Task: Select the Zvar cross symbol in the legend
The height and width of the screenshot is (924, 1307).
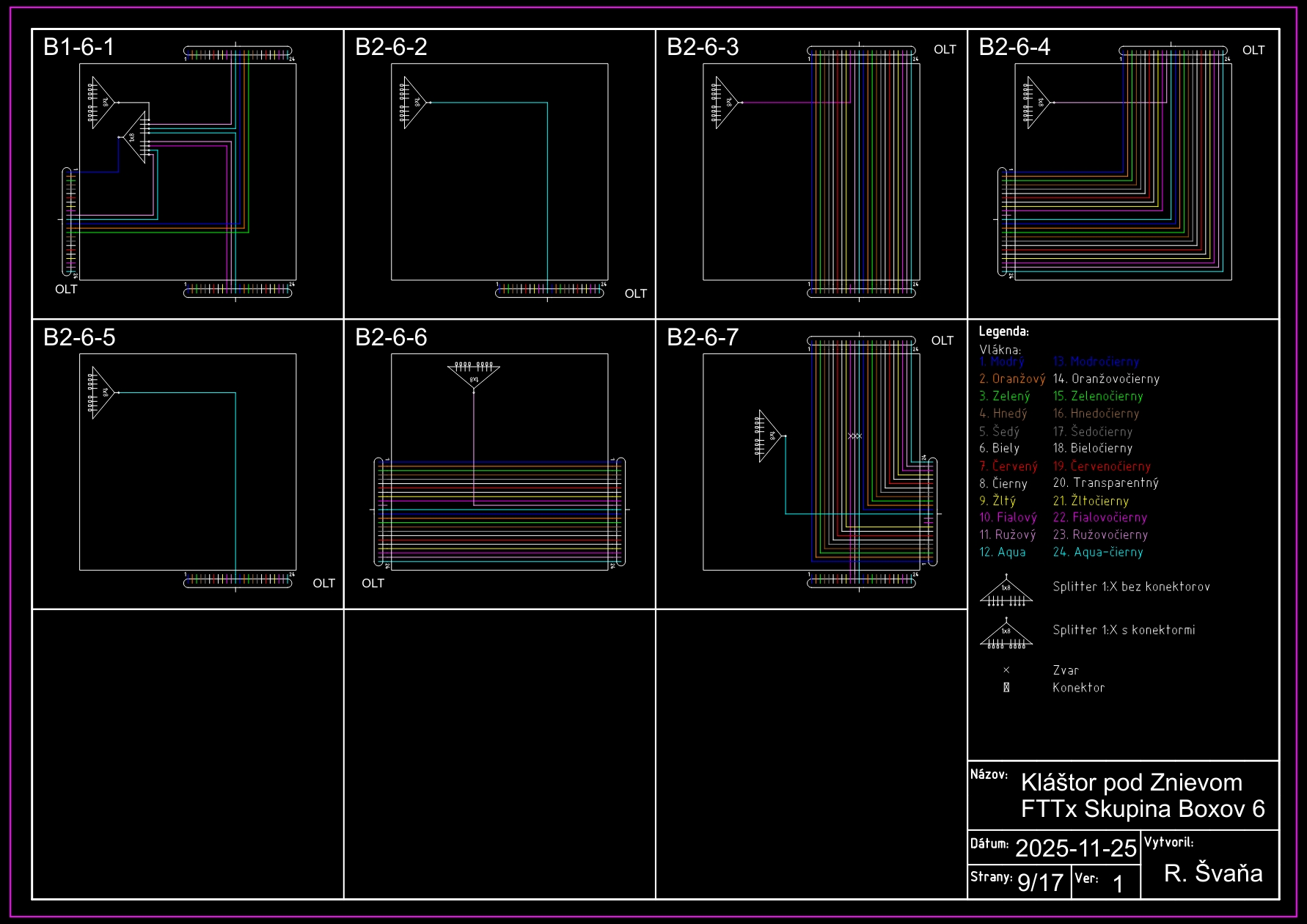Action: click(1006, 670)
